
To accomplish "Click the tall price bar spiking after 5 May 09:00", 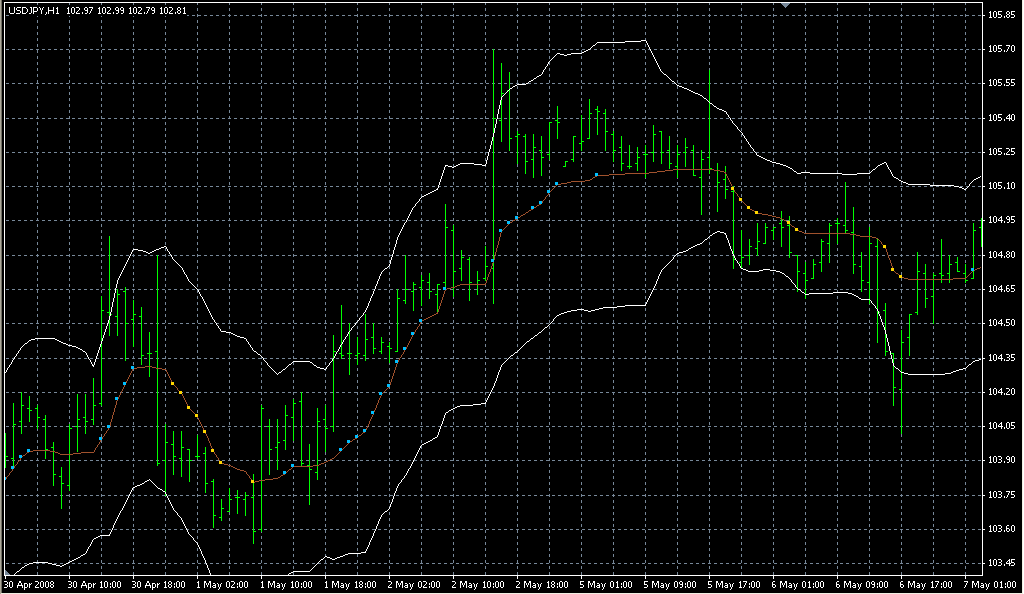I will tap(709, 110).
